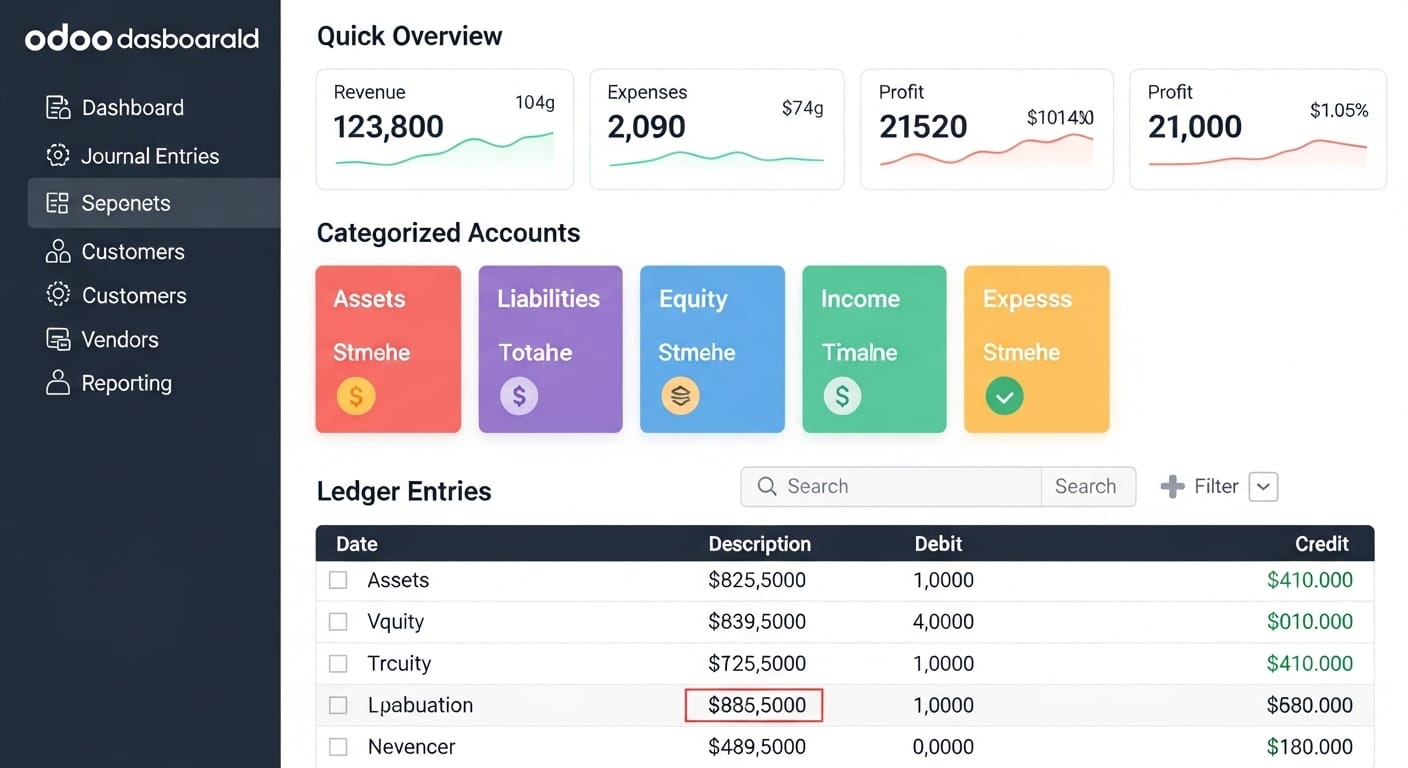Click the stacked layers icon on Equity card
Screen dimensions: 1408x768
coord(680,396)
